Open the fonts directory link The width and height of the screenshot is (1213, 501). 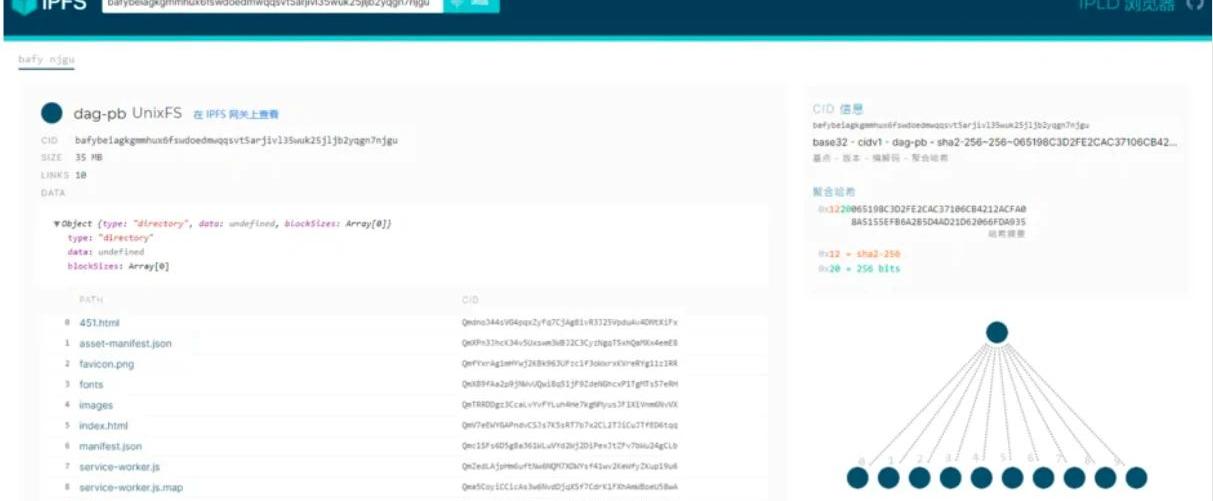(91, 384)
